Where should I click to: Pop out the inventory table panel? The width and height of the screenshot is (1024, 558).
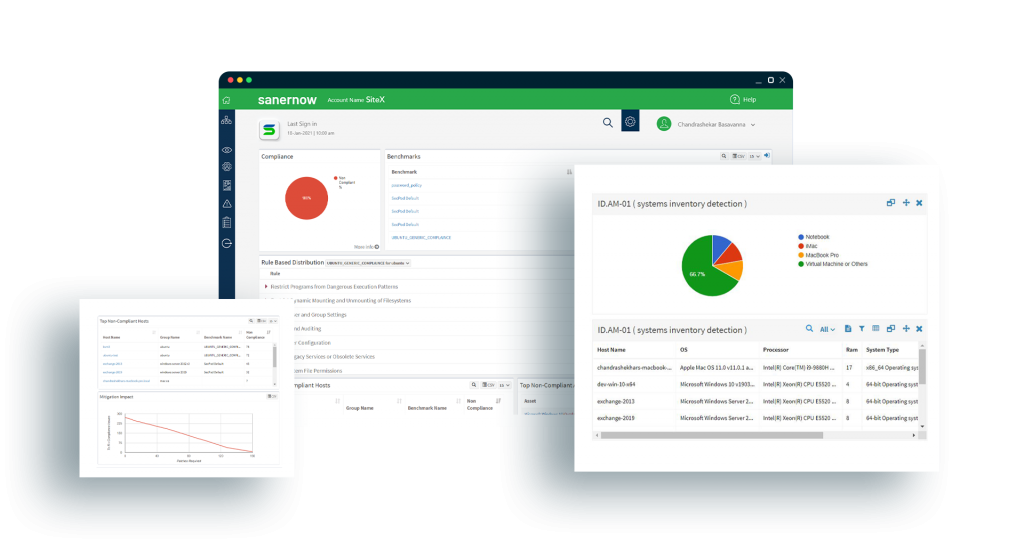(x=891, y=329)
